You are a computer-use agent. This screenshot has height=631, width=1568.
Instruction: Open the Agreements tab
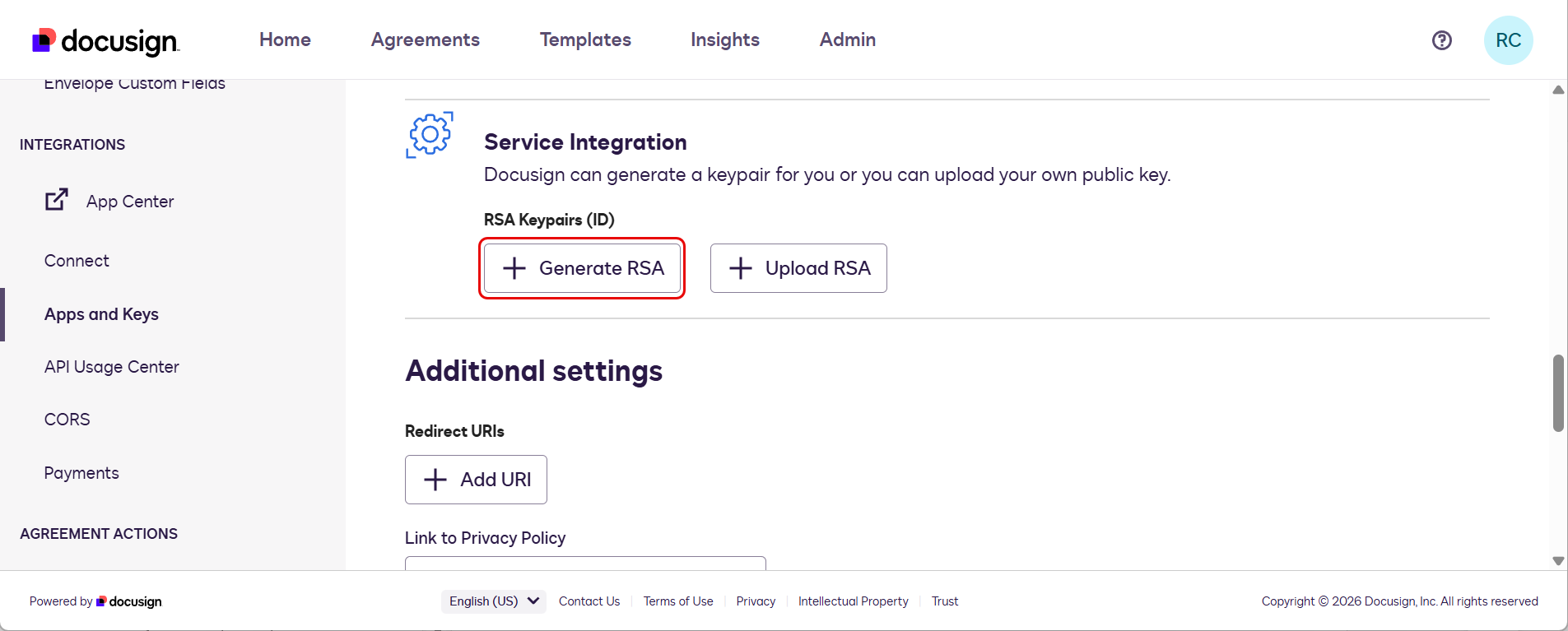(x=426, y=39)
